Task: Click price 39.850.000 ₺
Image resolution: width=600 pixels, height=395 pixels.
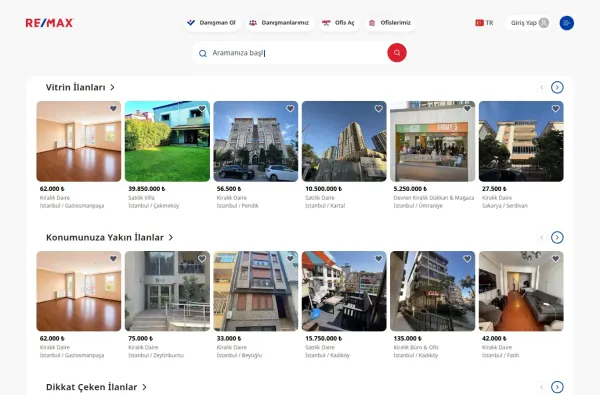Action: tap(147, 189)
